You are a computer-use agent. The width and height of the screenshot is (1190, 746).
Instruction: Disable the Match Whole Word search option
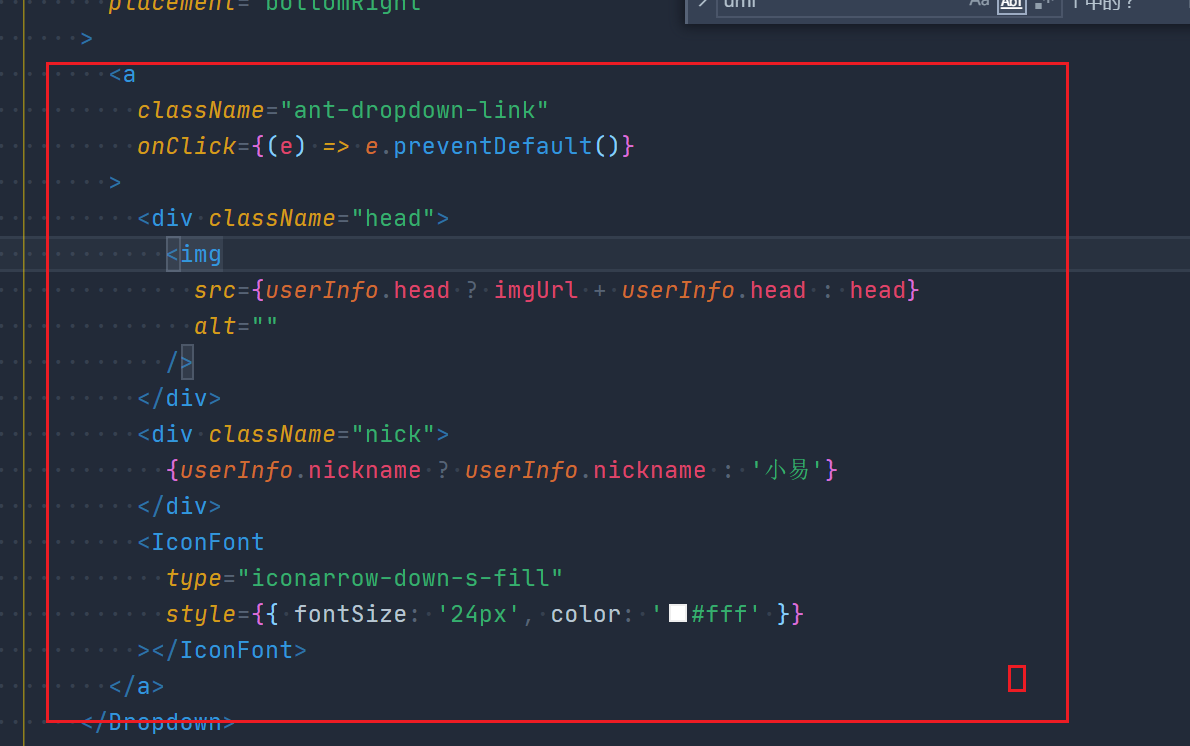(1011, 5)
